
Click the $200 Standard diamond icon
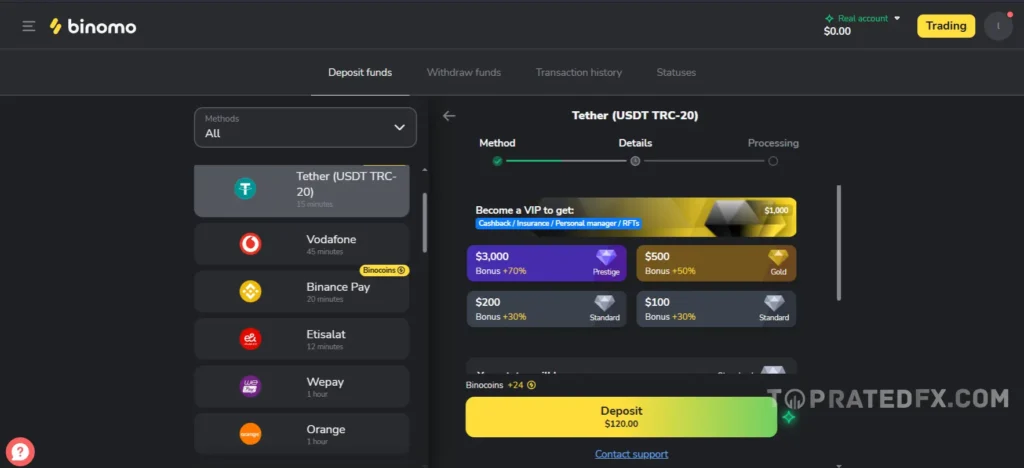coord(604,303)
